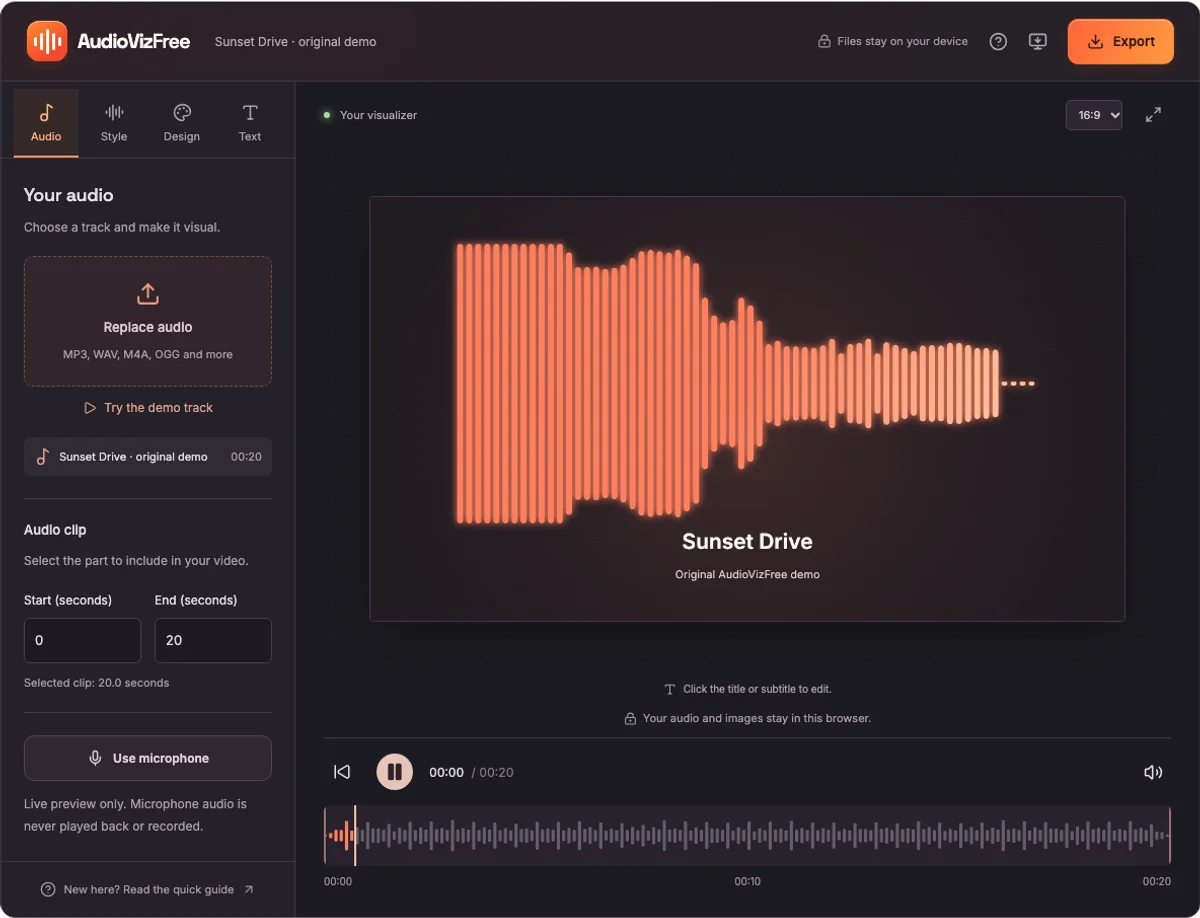1200x918 pixels.
Task: Click the Selected clip: 20.0 seconds text
Action: point(96,683)
